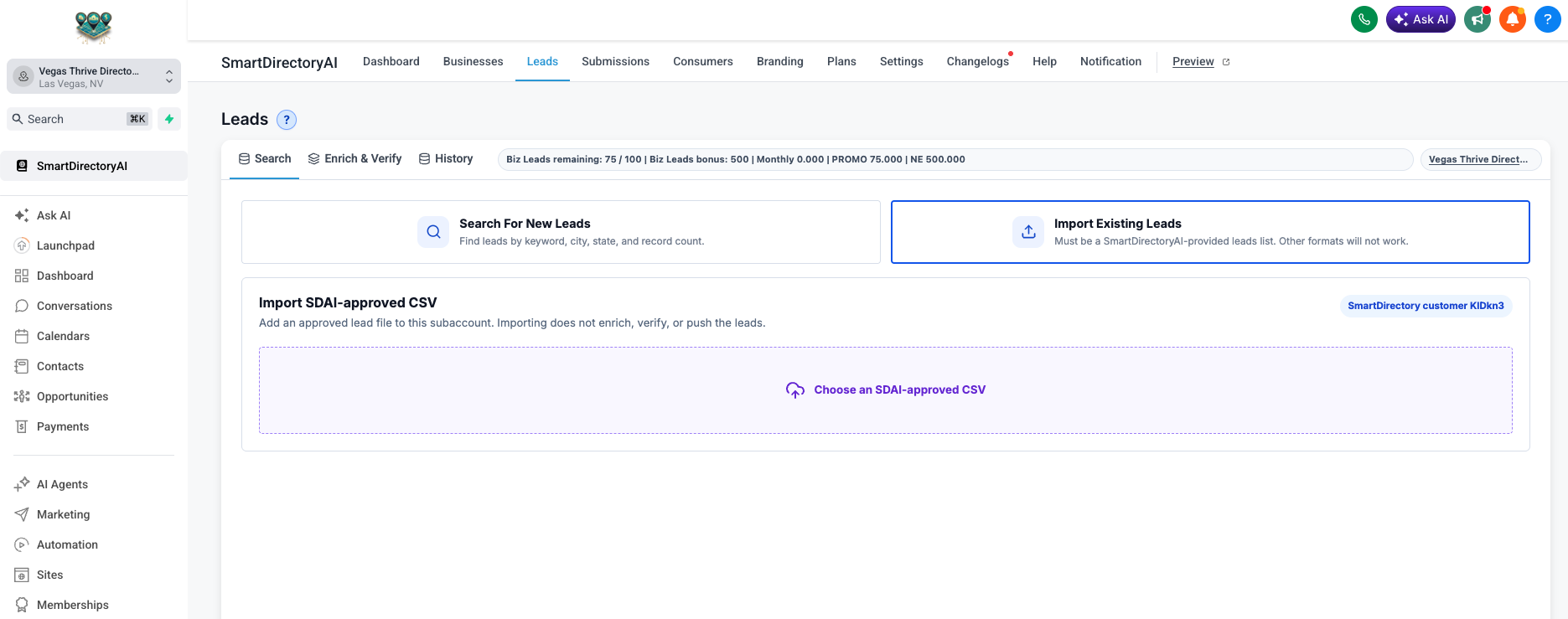Screen dimensions: 1568x619
Task: Click the external link icon beside Preview
Action: [1226, 62]
